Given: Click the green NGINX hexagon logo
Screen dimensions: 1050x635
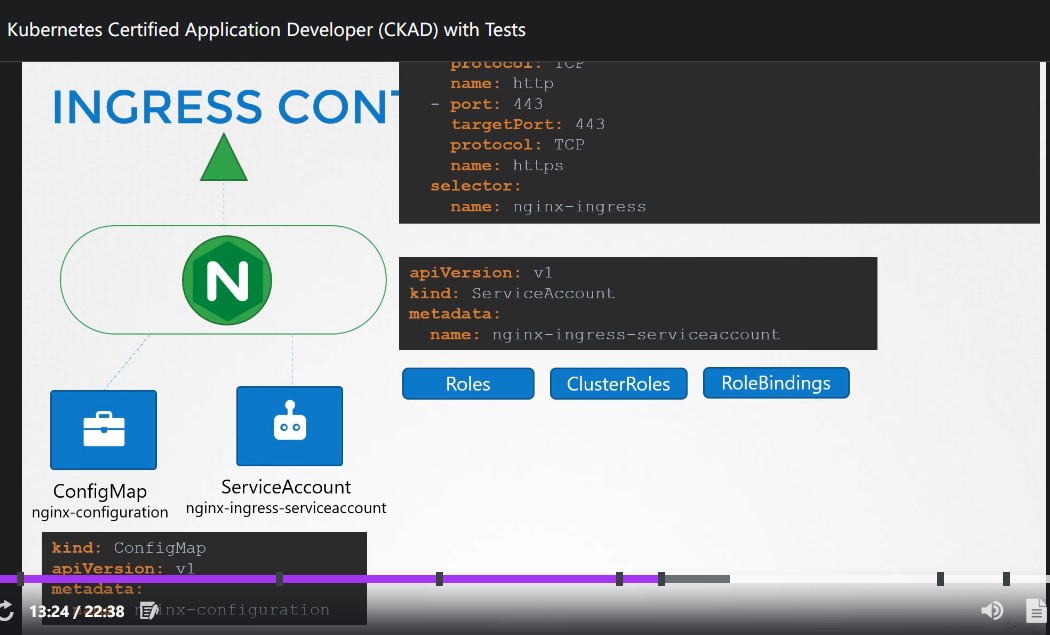Looking at the screenshot, I should point(227,280).
